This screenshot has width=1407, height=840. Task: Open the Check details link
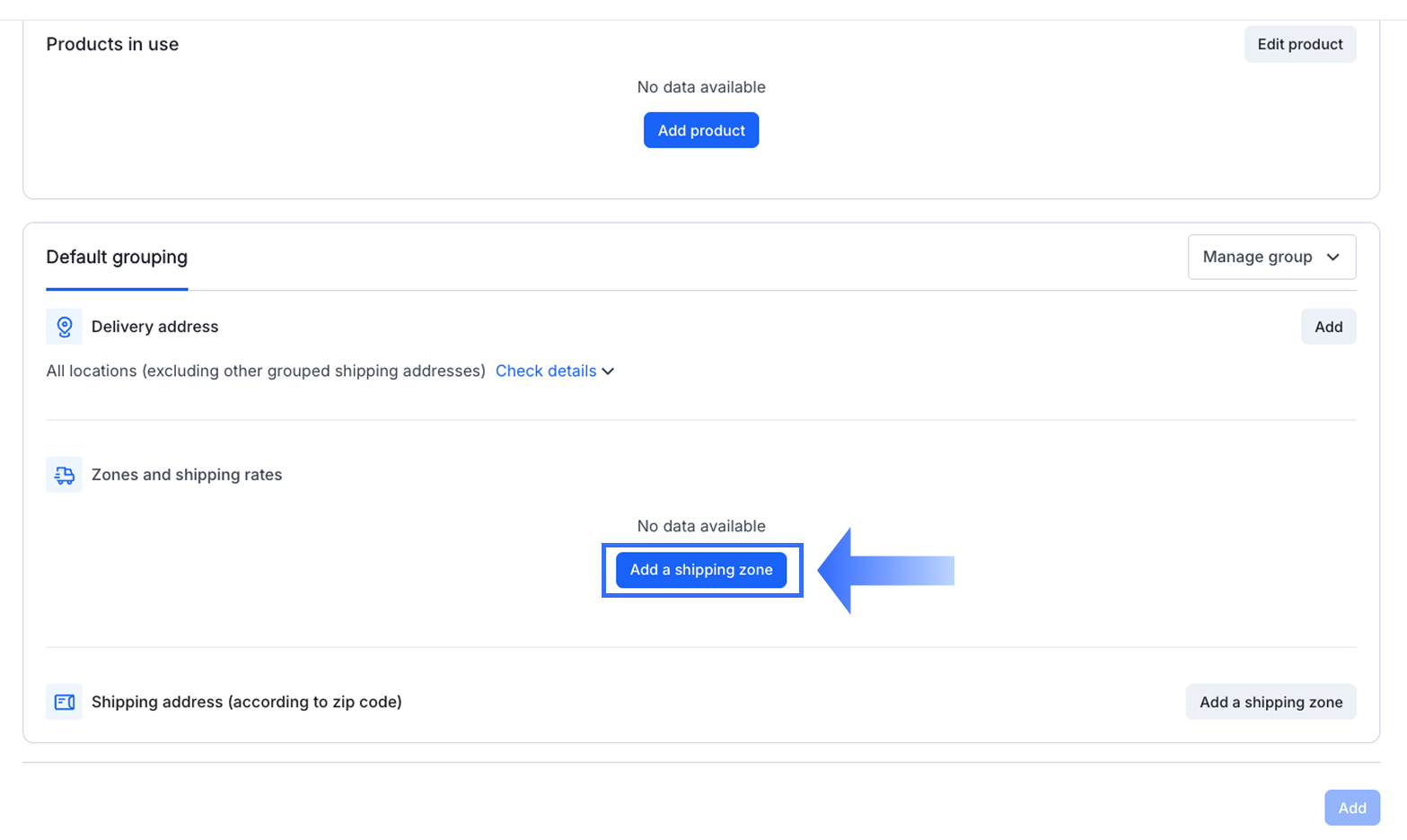click(x=546, y=372)
